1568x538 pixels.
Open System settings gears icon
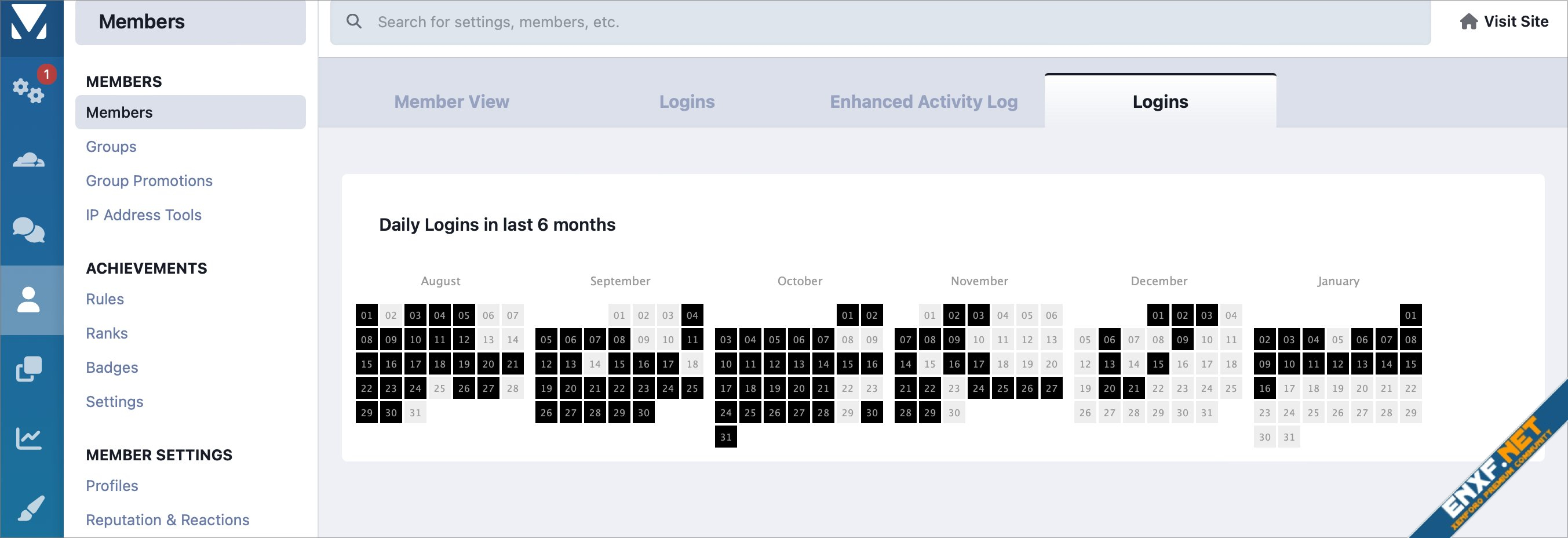pos(28,91)
